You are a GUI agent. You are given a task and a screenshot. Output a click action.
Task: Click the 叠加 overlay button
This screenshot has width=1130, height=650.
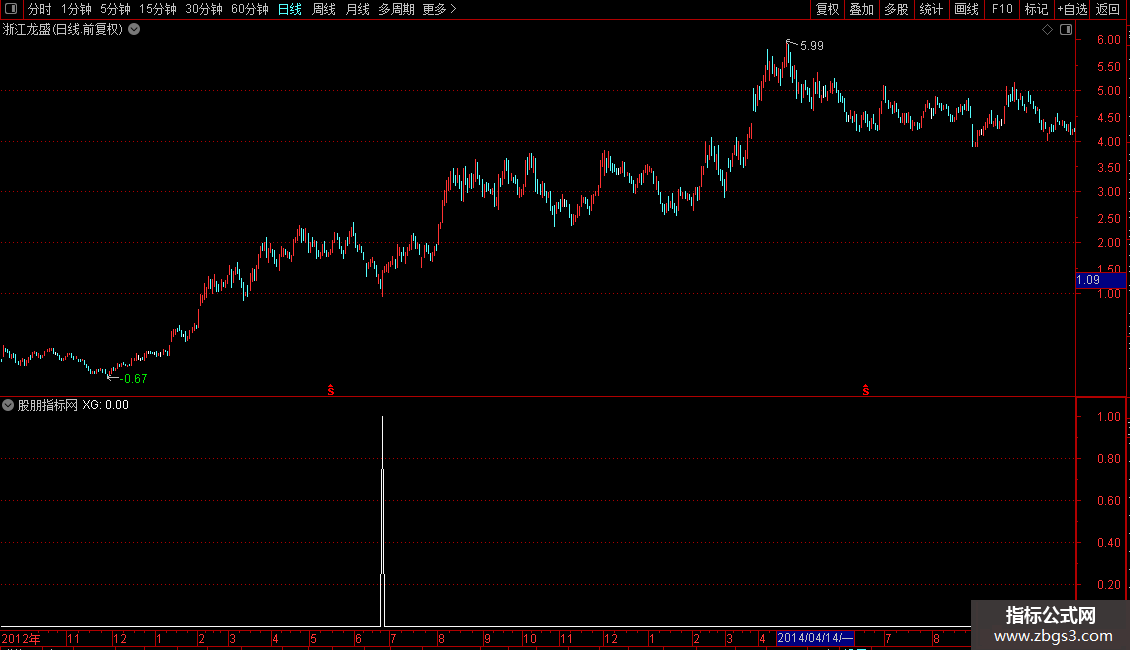point(861,9)
